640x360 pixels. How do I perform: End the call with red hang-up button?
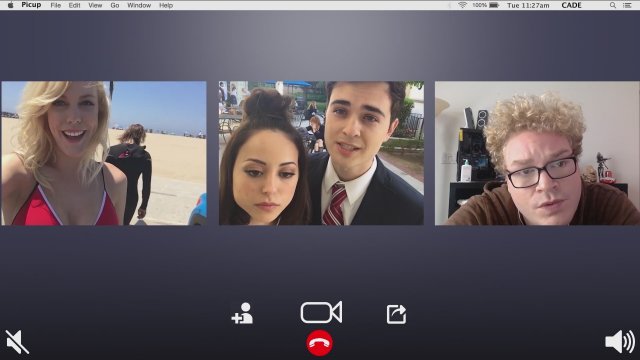click(x=320, y=343)
